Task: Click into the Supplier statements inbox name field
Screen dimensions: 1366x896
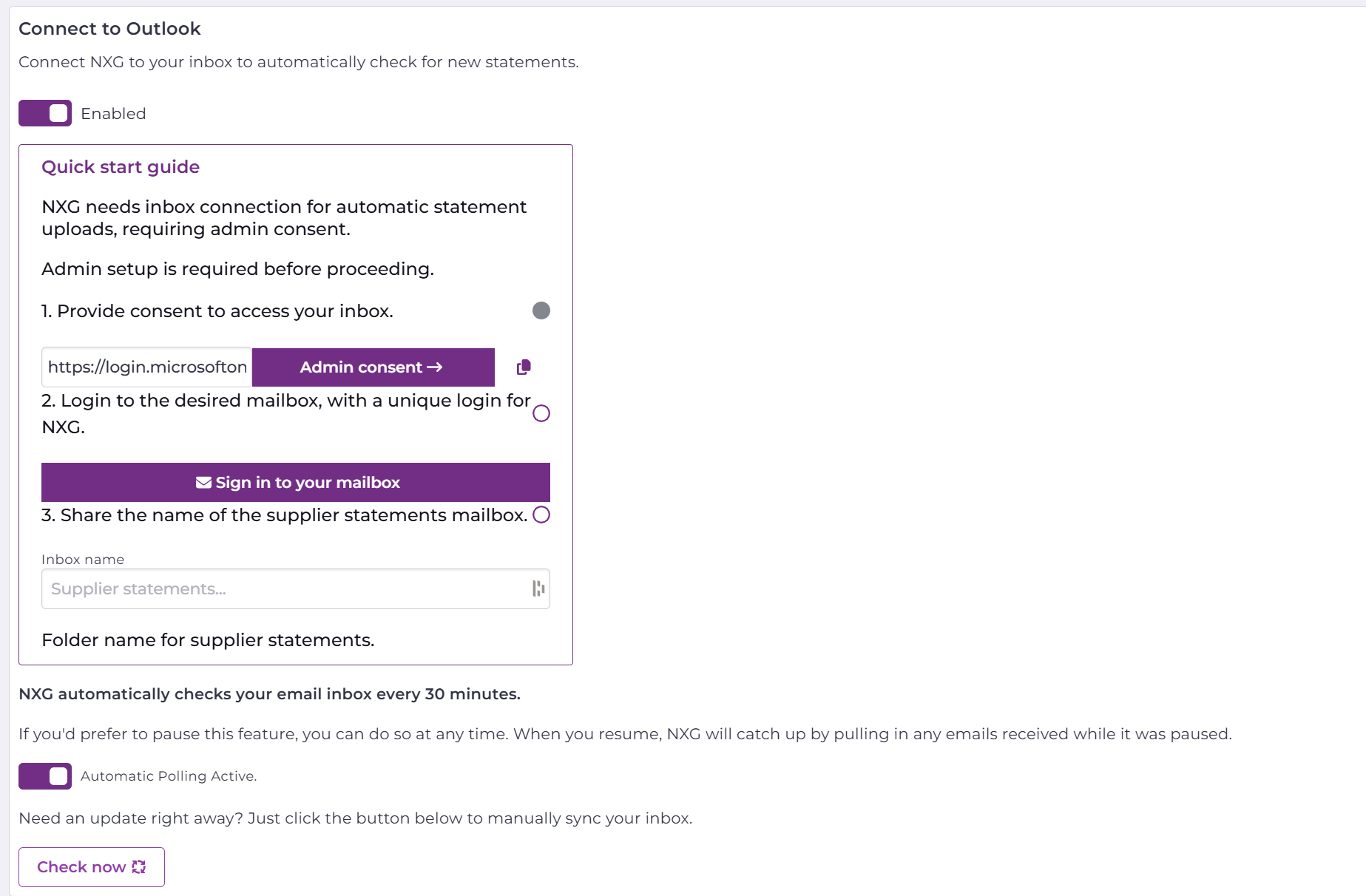Action: click(x=285, y=588)
